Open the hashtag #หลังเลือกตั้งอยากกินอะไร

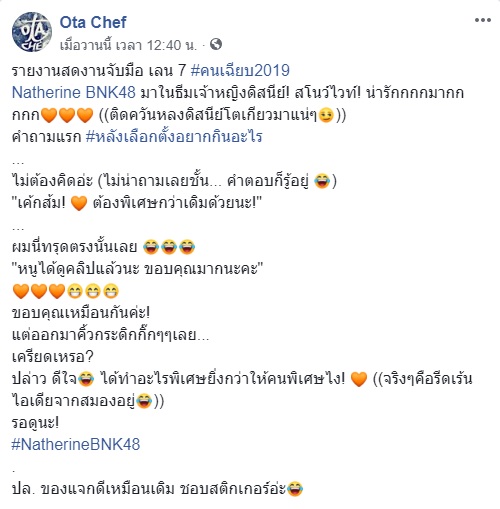(174, 136)
